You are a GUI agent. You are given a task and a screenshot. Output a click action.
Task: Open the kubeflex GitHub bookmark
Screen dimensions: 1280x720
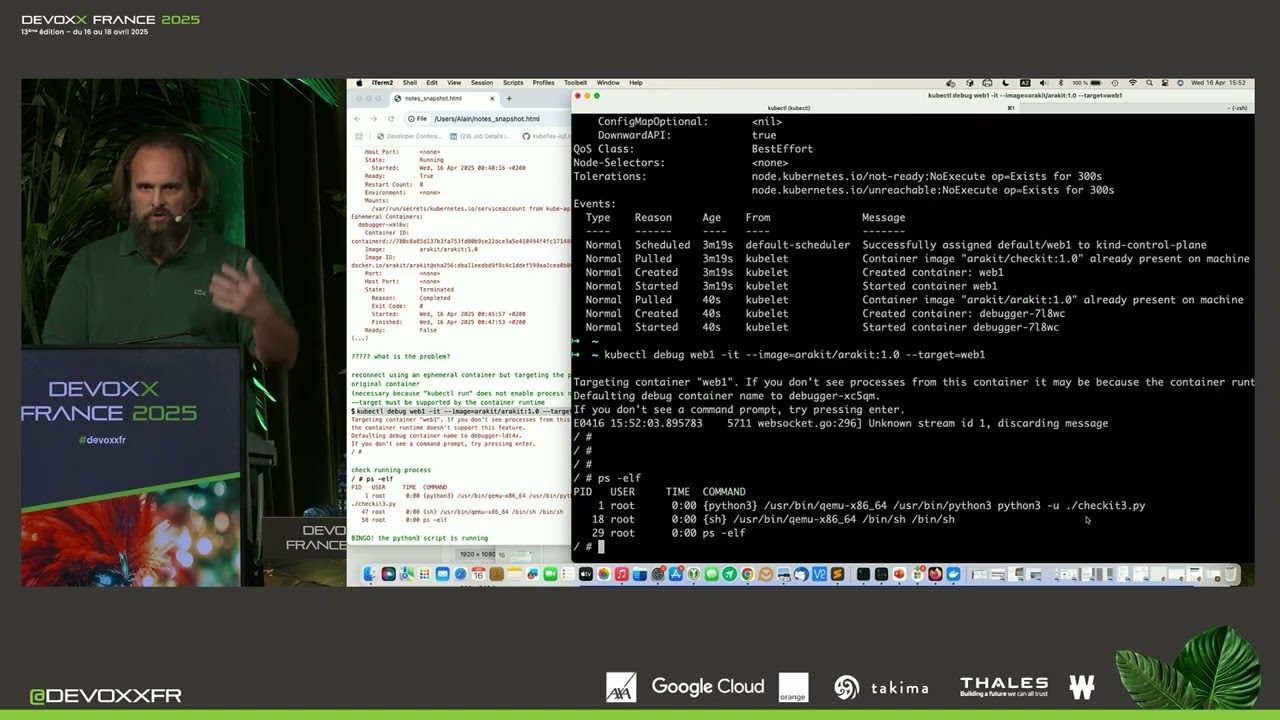(x=546, y=136)
